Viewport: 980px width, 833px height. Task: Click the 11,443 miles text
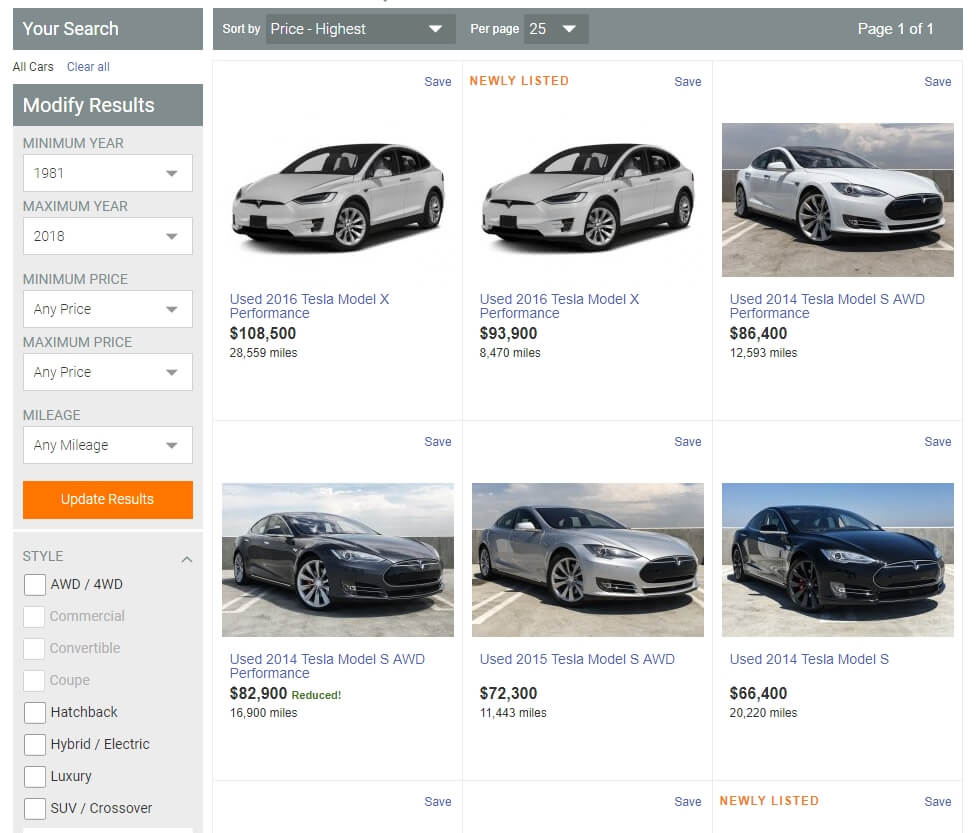click(x=512, y=713)
